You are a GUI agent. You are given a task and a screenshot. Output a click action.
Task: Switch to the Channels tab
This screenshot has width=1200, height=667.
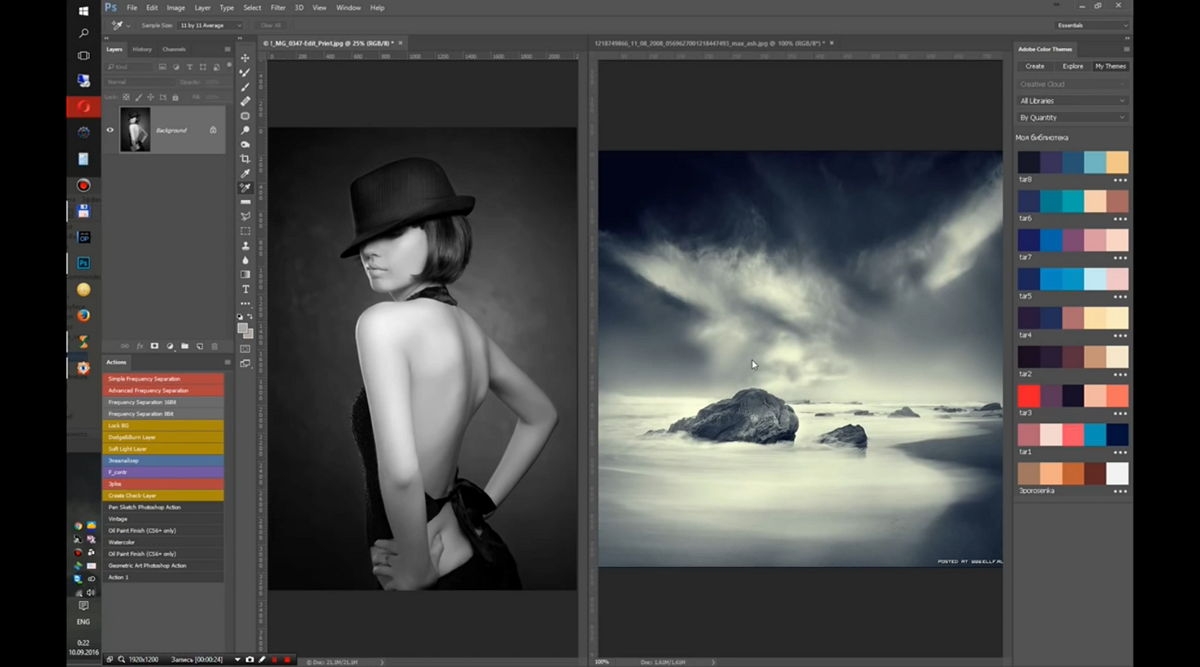click(x=174, y=49)
